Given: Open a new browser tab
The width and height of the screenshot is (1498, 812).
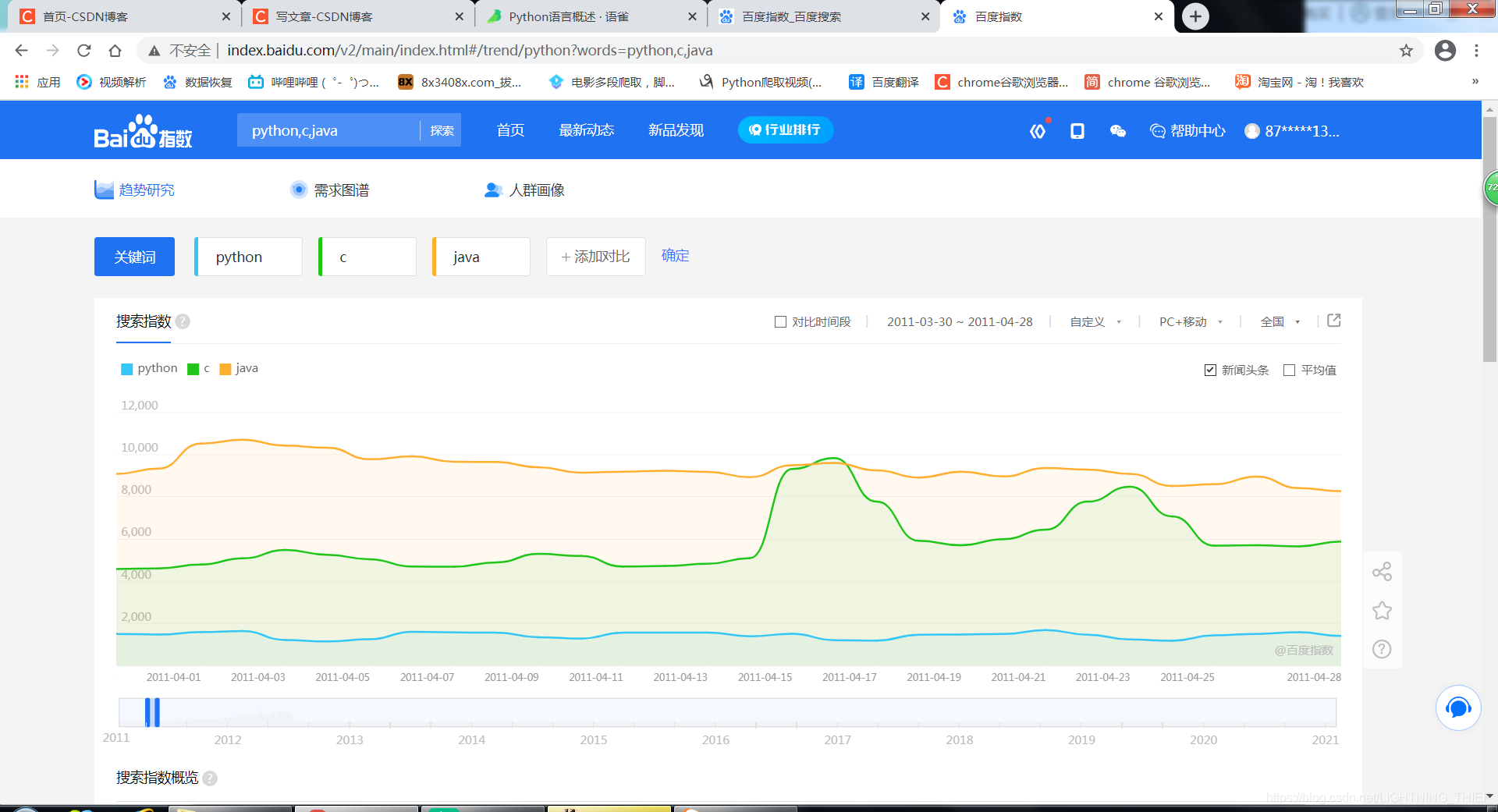Looking at the screenshot, I should (1195, 16).
